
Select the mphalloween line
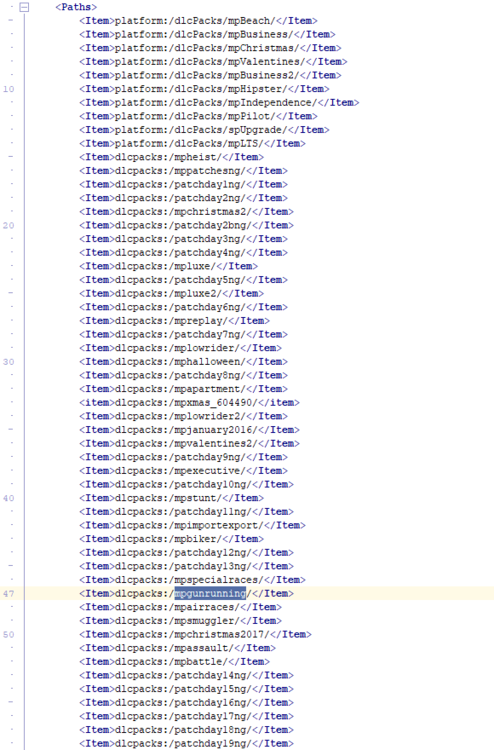[184, 362]
